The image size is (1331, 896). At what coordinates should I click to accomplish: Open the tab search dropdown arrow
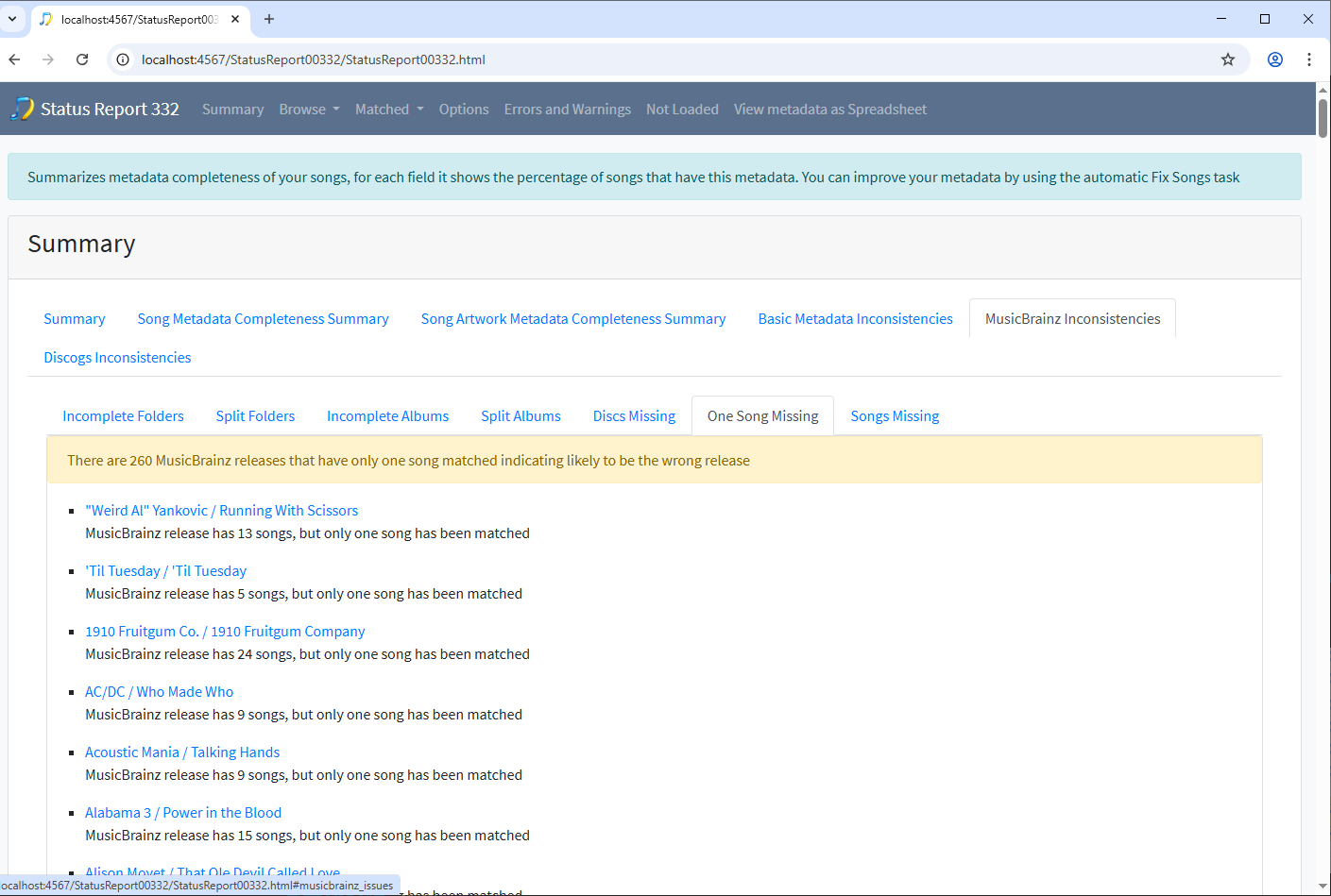point(12,19)
